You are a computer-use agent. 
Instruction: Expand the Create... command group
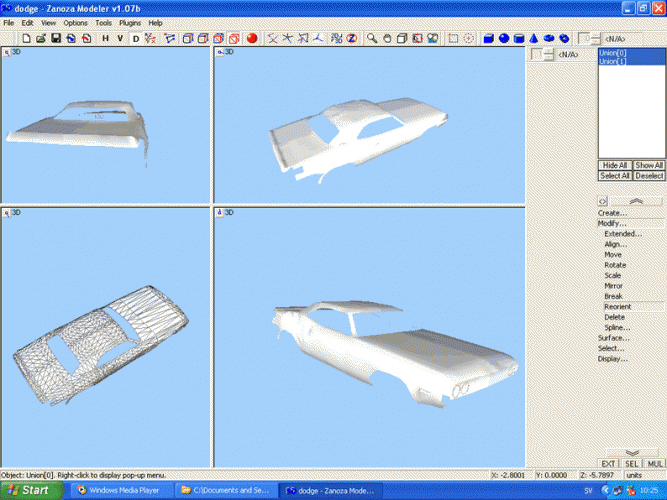tap(613, 212)
